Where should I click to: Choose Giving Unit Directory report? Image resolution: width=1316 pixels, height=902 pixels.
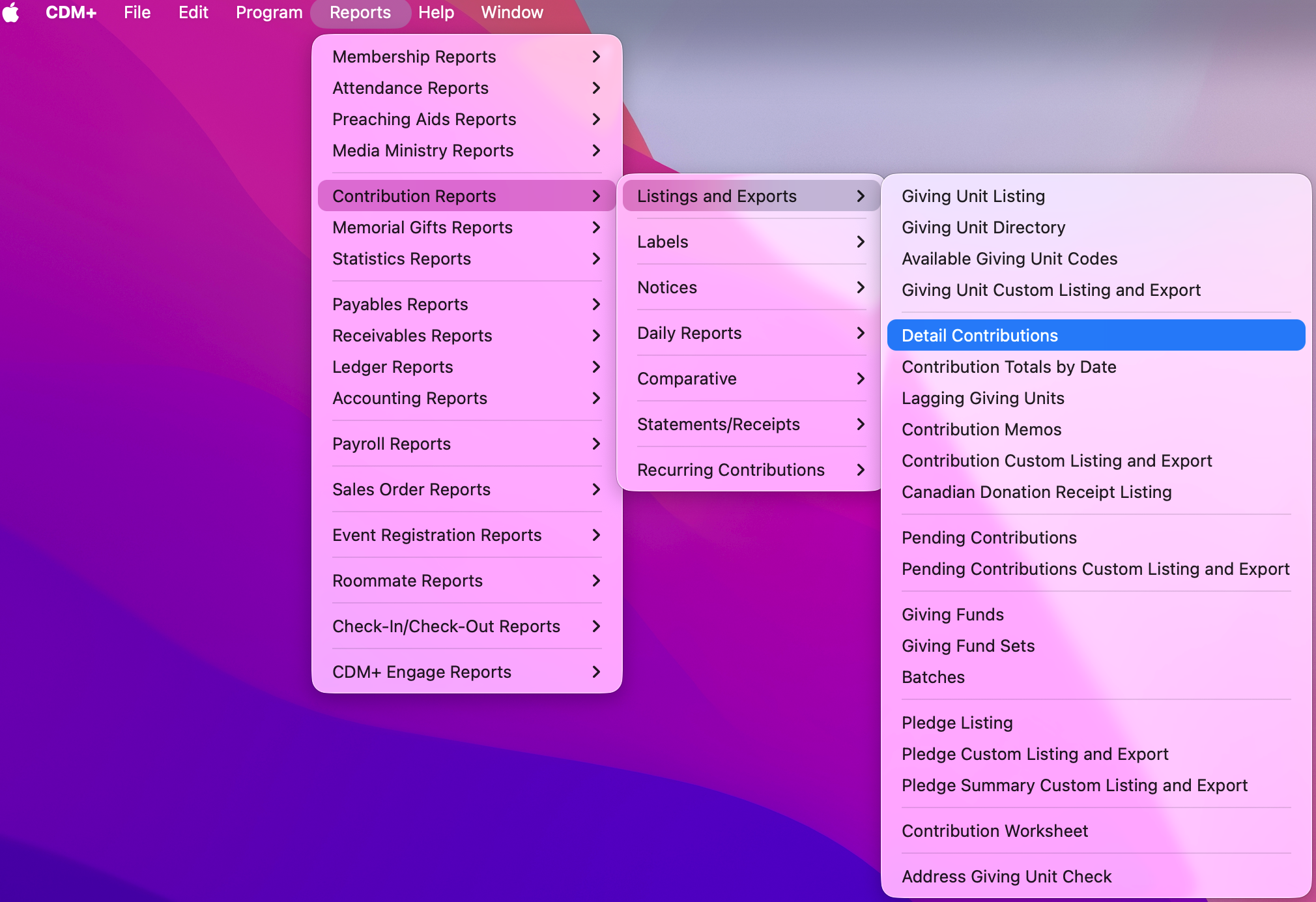coord(1096,227)
